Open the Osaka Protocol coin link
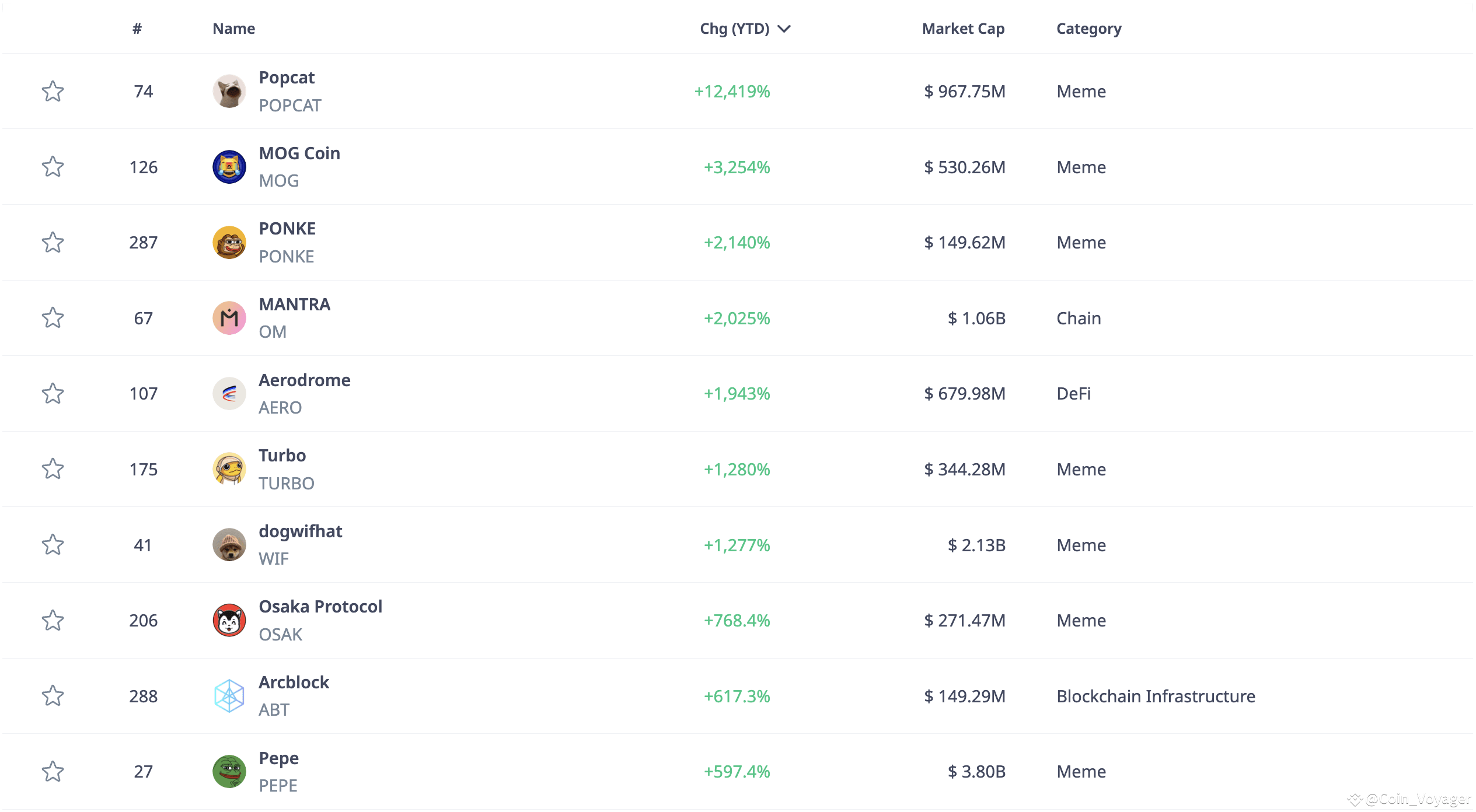Viewport: 1476px width, 812px height. [320, 607]
